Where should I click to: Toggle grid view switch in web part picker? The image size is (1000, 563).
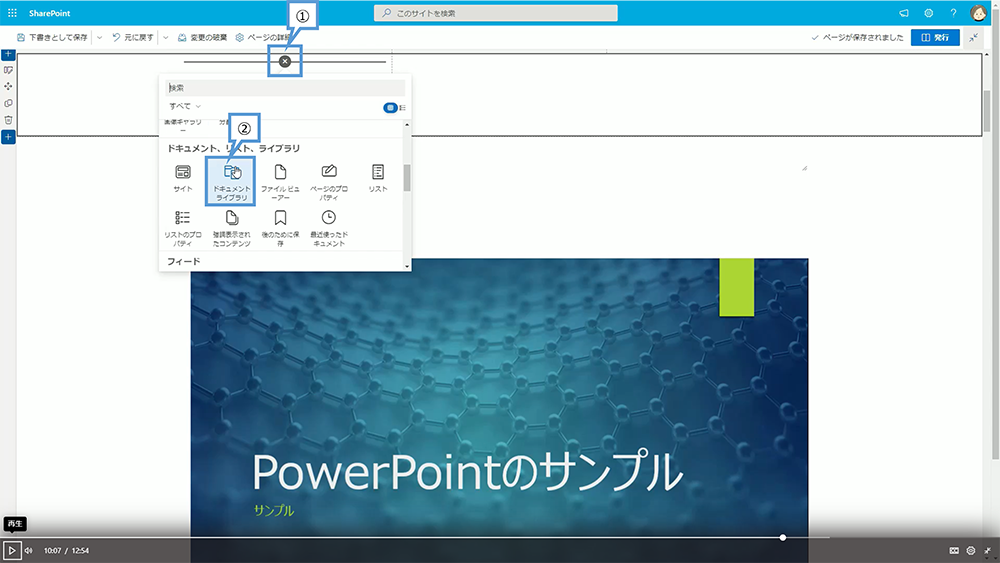pos(390,108)
